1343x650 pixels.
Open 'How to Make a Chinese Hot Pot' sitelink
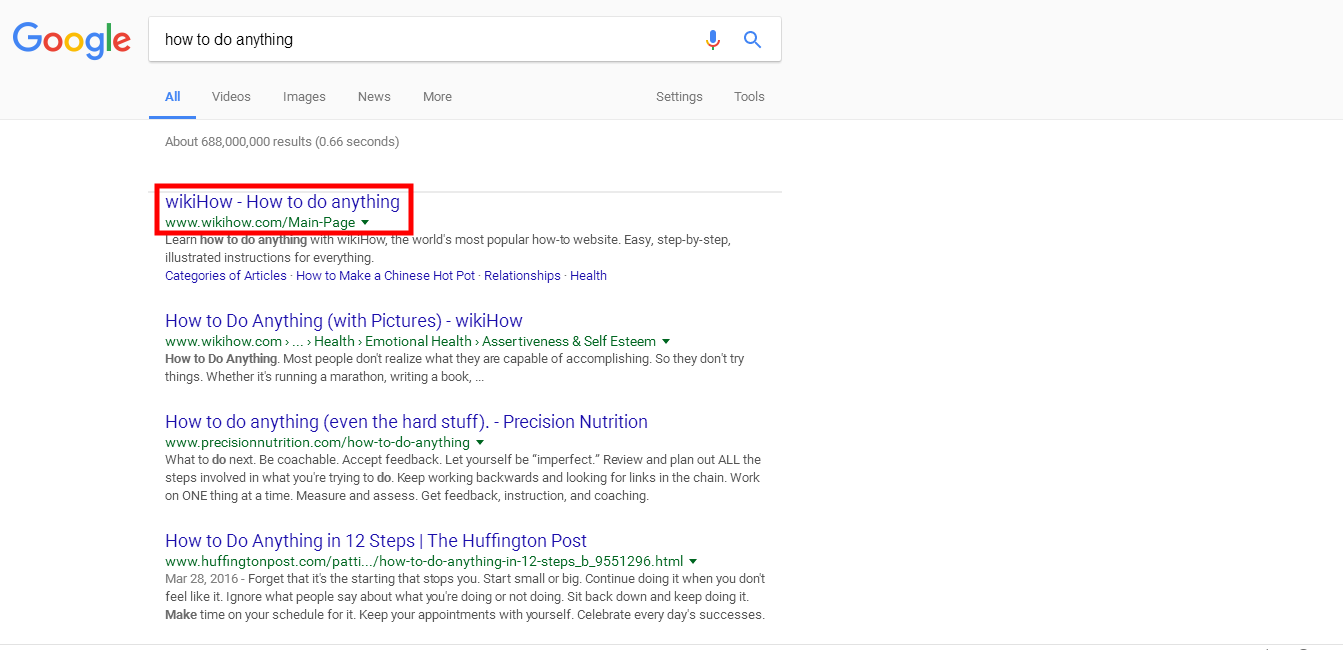click(385, 276)
